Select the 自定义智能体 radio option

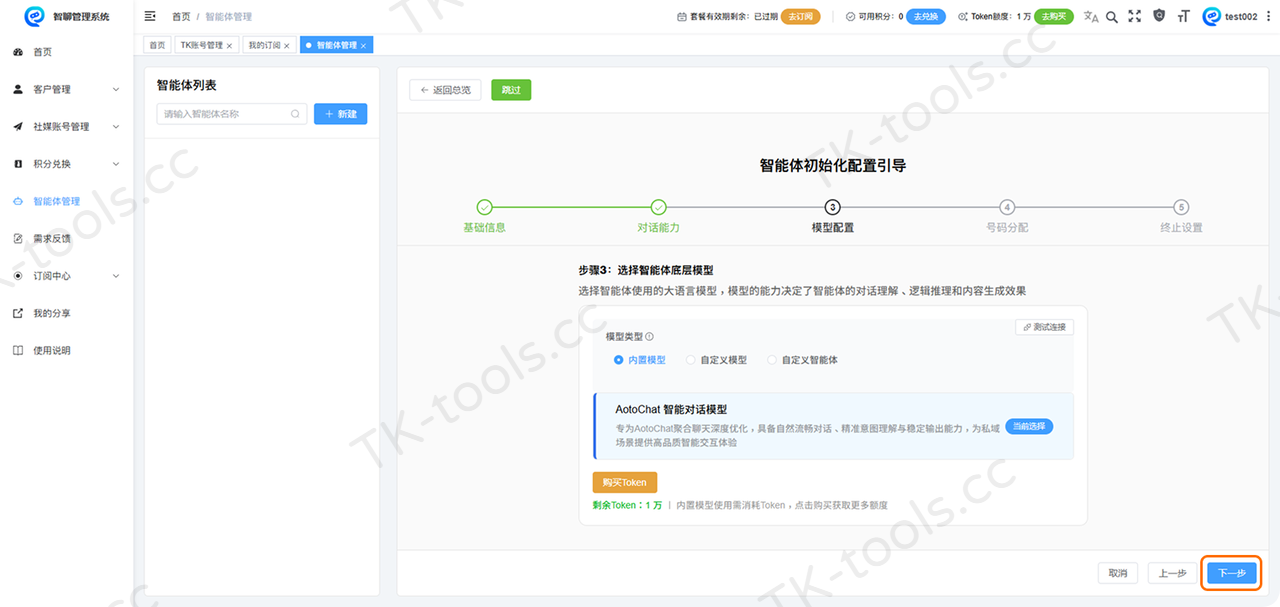coord(802,360)
